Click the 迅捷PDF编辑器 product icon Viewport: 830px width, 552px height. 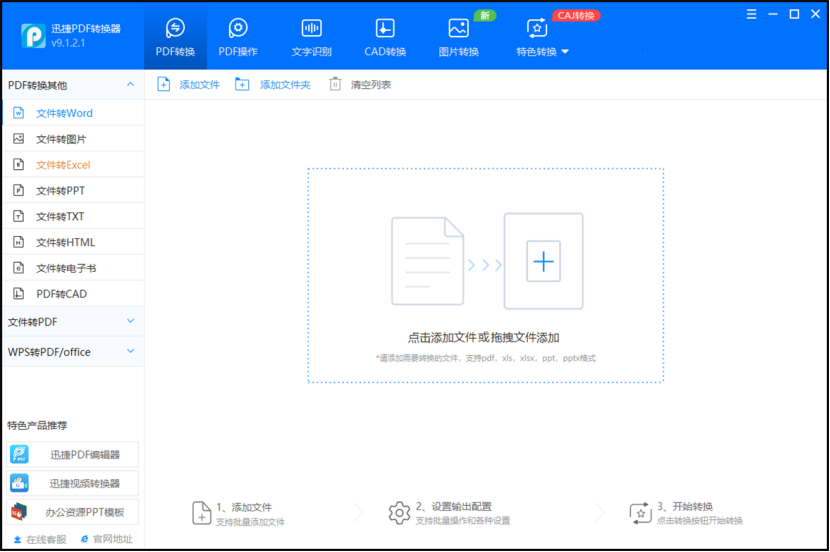(x=20, y=455)
